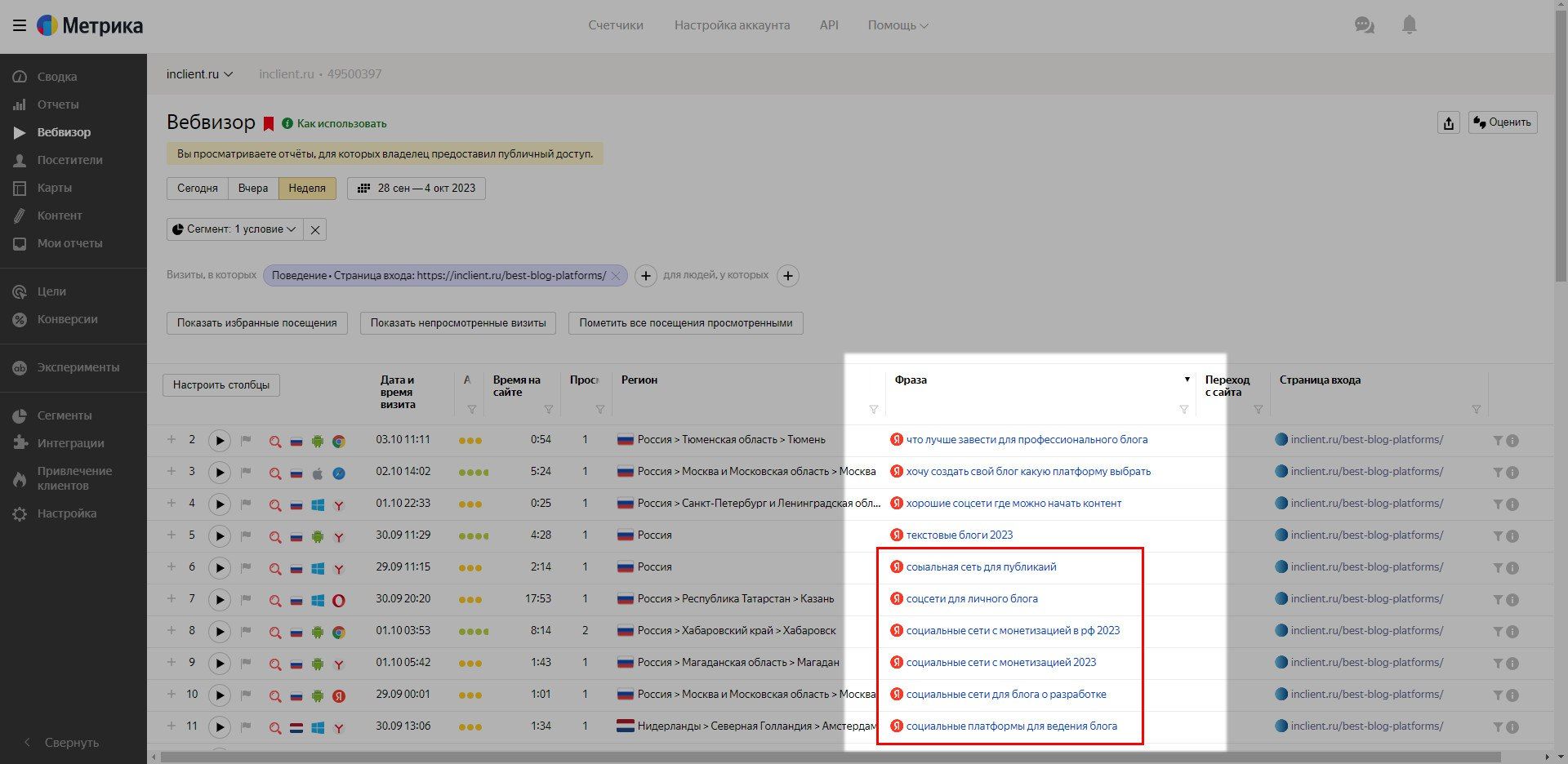Viewport: 1568px width, 764px height.
Task: Click the filter icon under Фраза column
Action: [1183, 410]
